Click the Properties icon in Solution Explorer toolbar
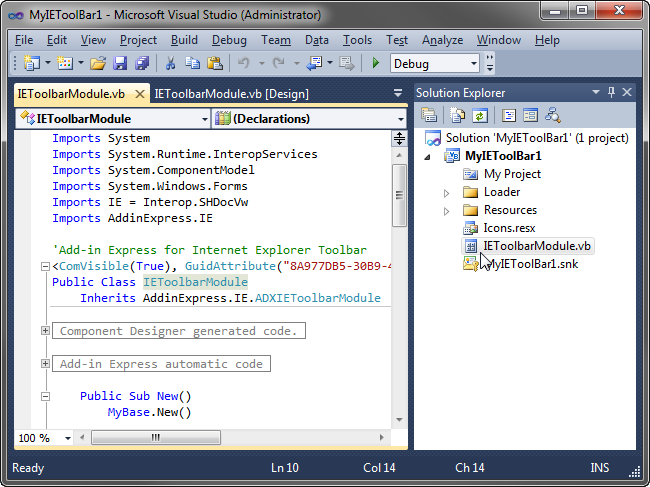Image resolution: width=650 pixels, height=487 pixels. [429, 115]
